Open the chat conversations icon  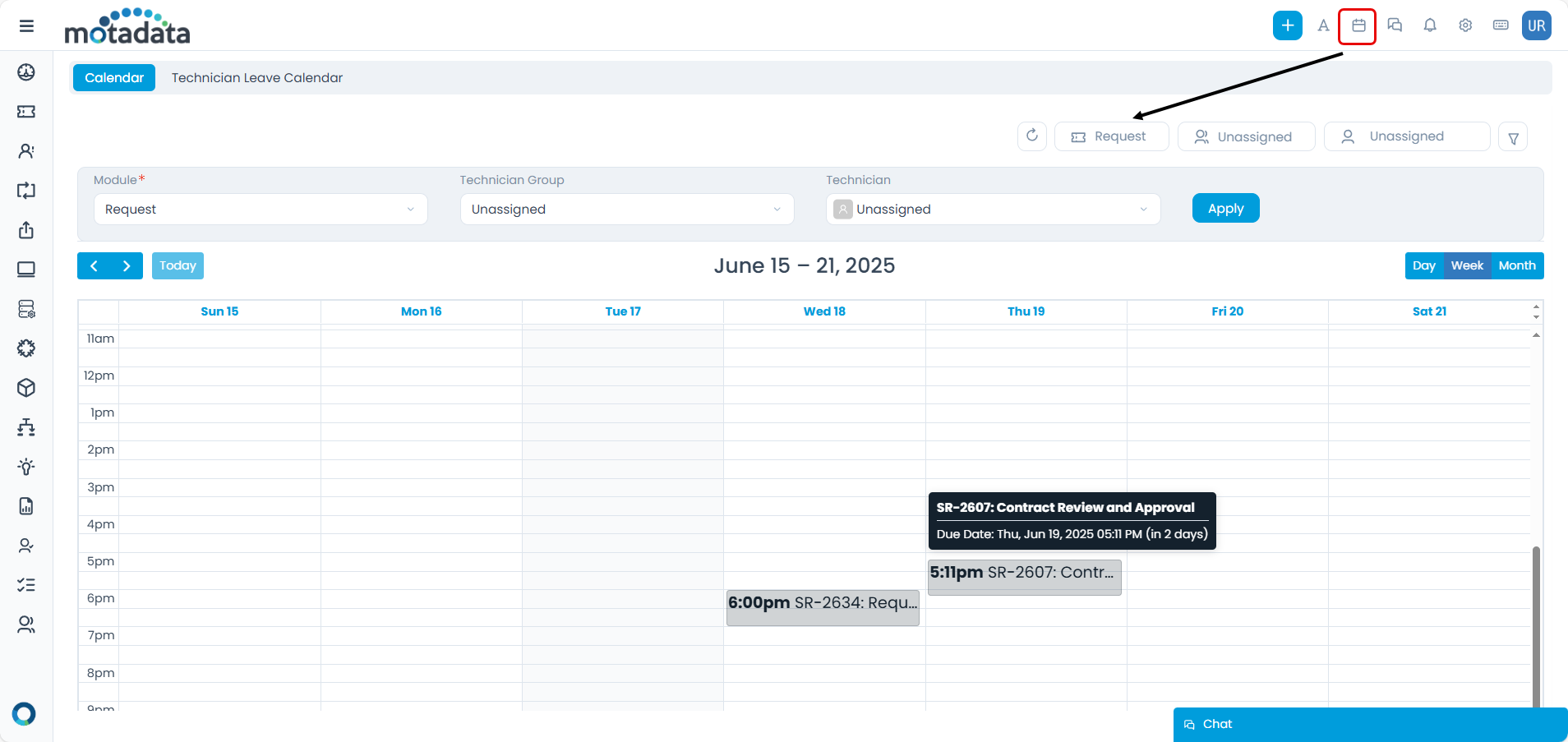1395,25
